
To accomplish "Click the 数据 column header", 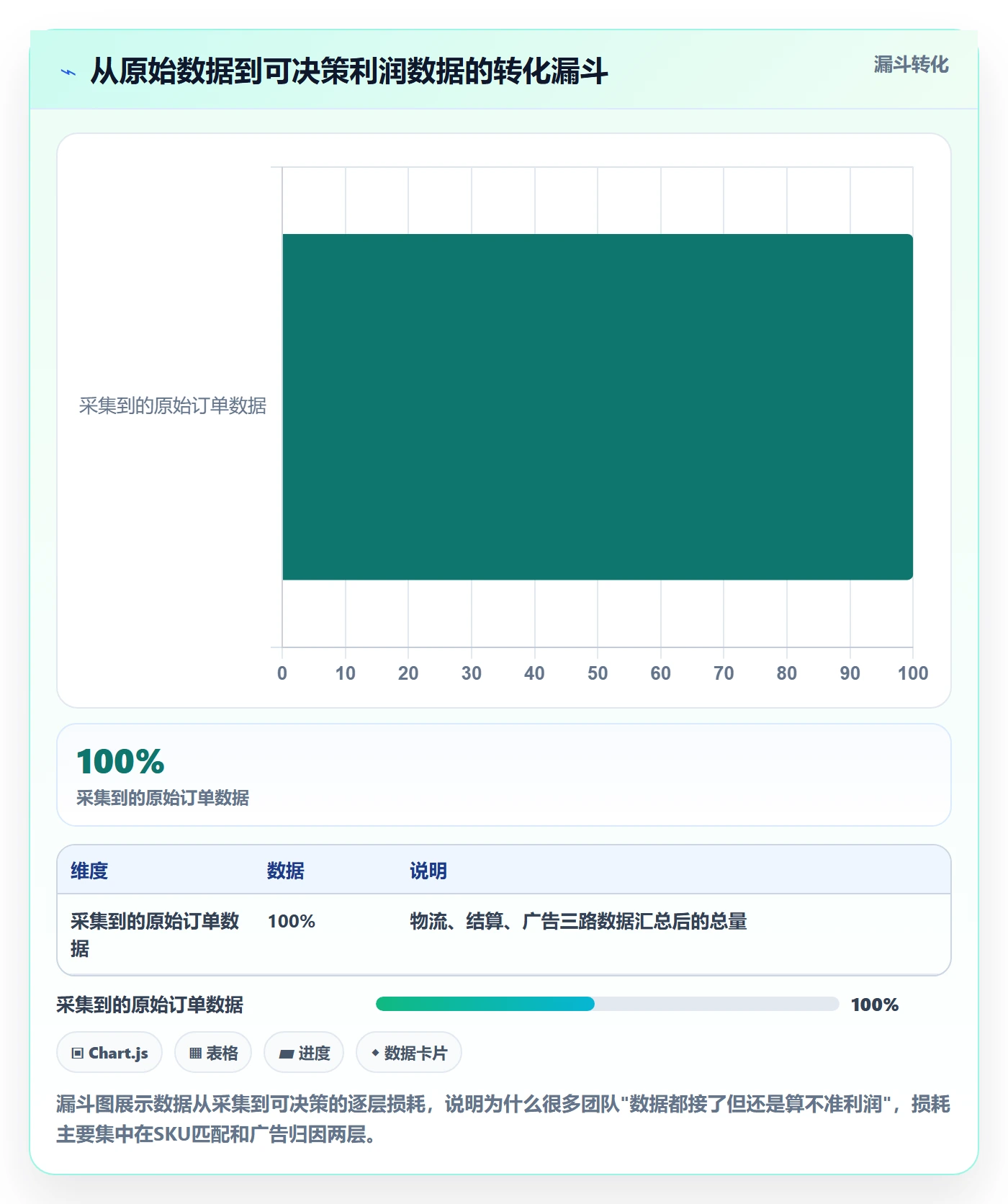I will tap(286, 871).
